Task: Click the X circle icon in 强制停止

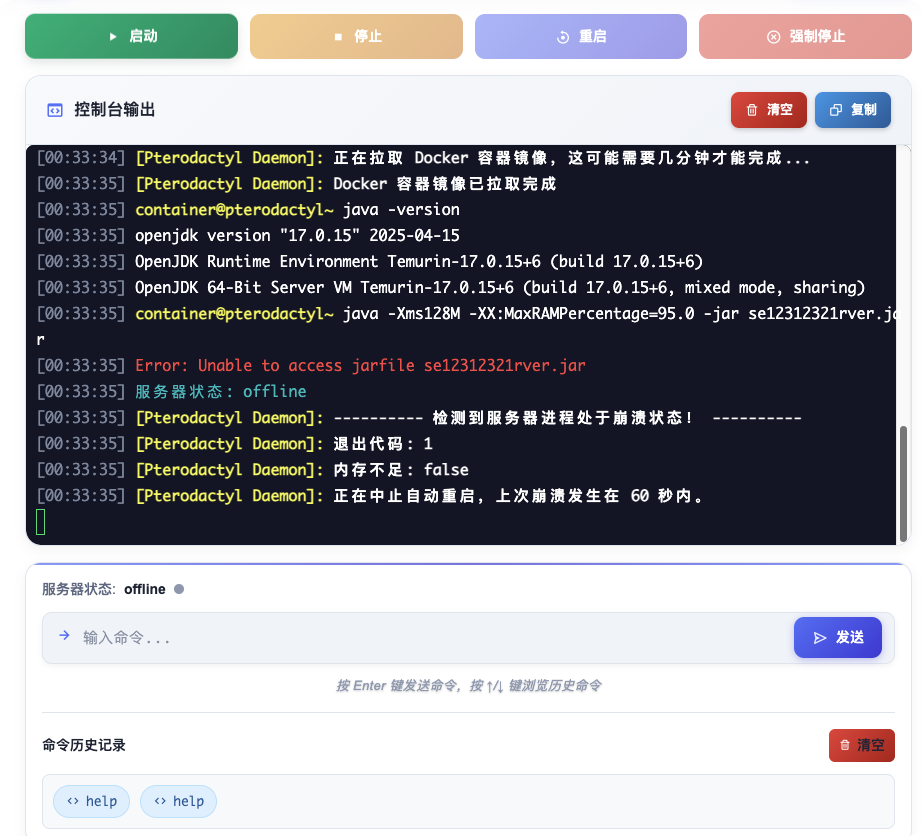Action: tap(773, 37)
